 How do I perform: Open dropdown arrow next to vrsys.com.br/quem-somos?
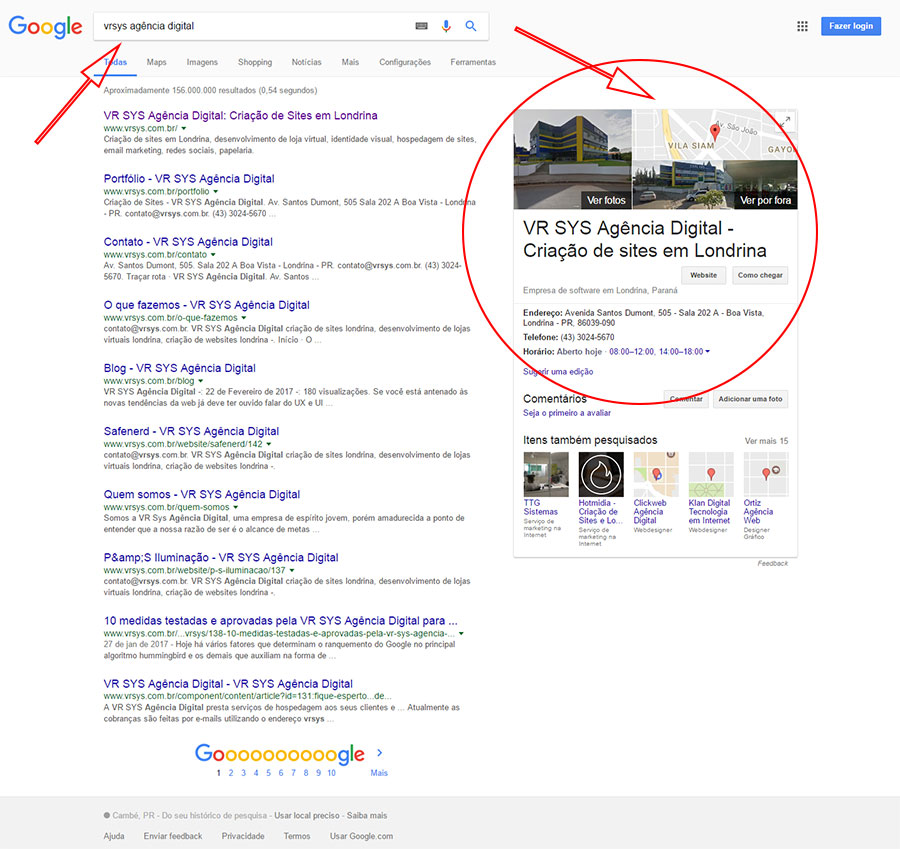(235, 507)
